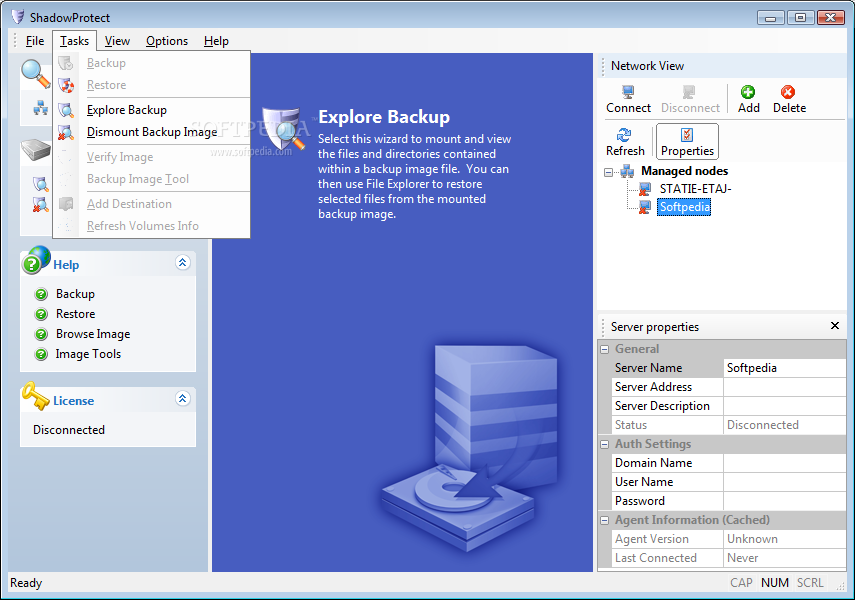Screen dimensions: 855x600
Task: Click the ShadowProtect shield title bar icon
Action: (x=18, y=17)
